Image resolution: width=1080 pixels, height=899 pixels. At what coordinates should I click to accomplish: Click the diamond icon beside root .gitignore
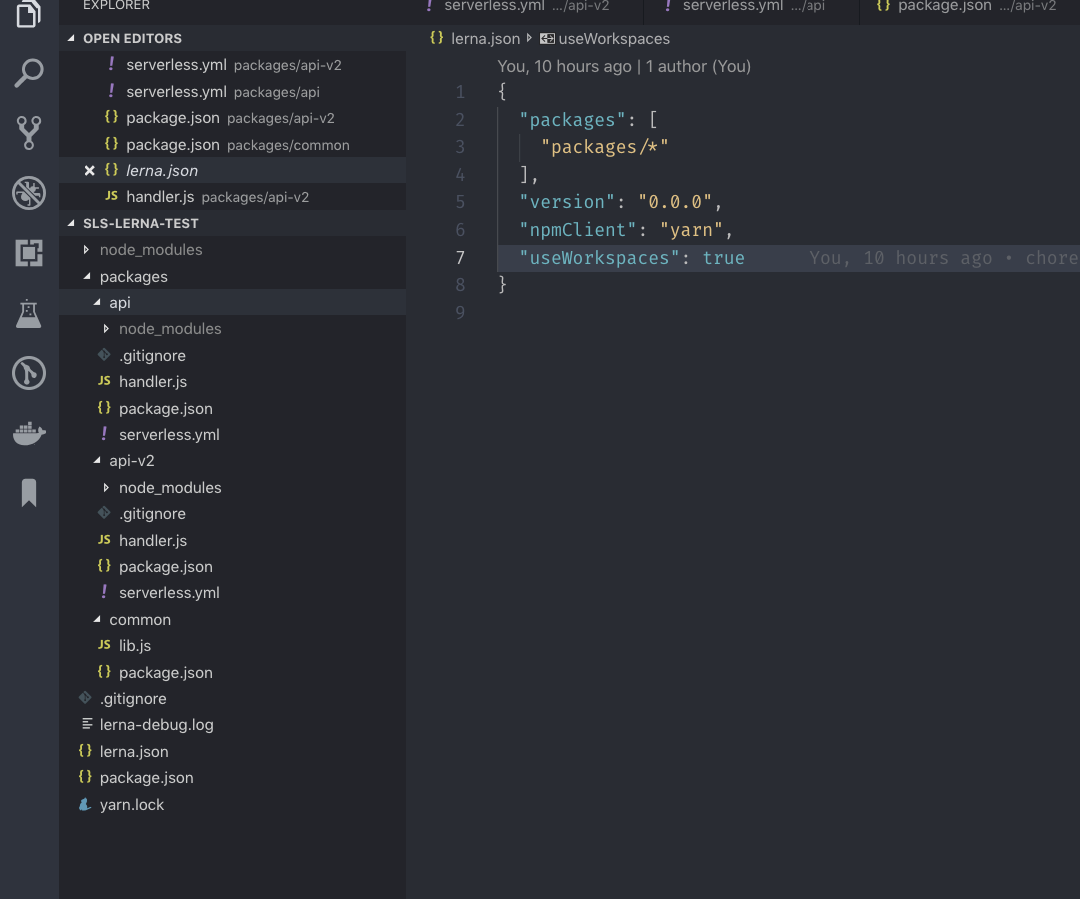click(85, 698)
